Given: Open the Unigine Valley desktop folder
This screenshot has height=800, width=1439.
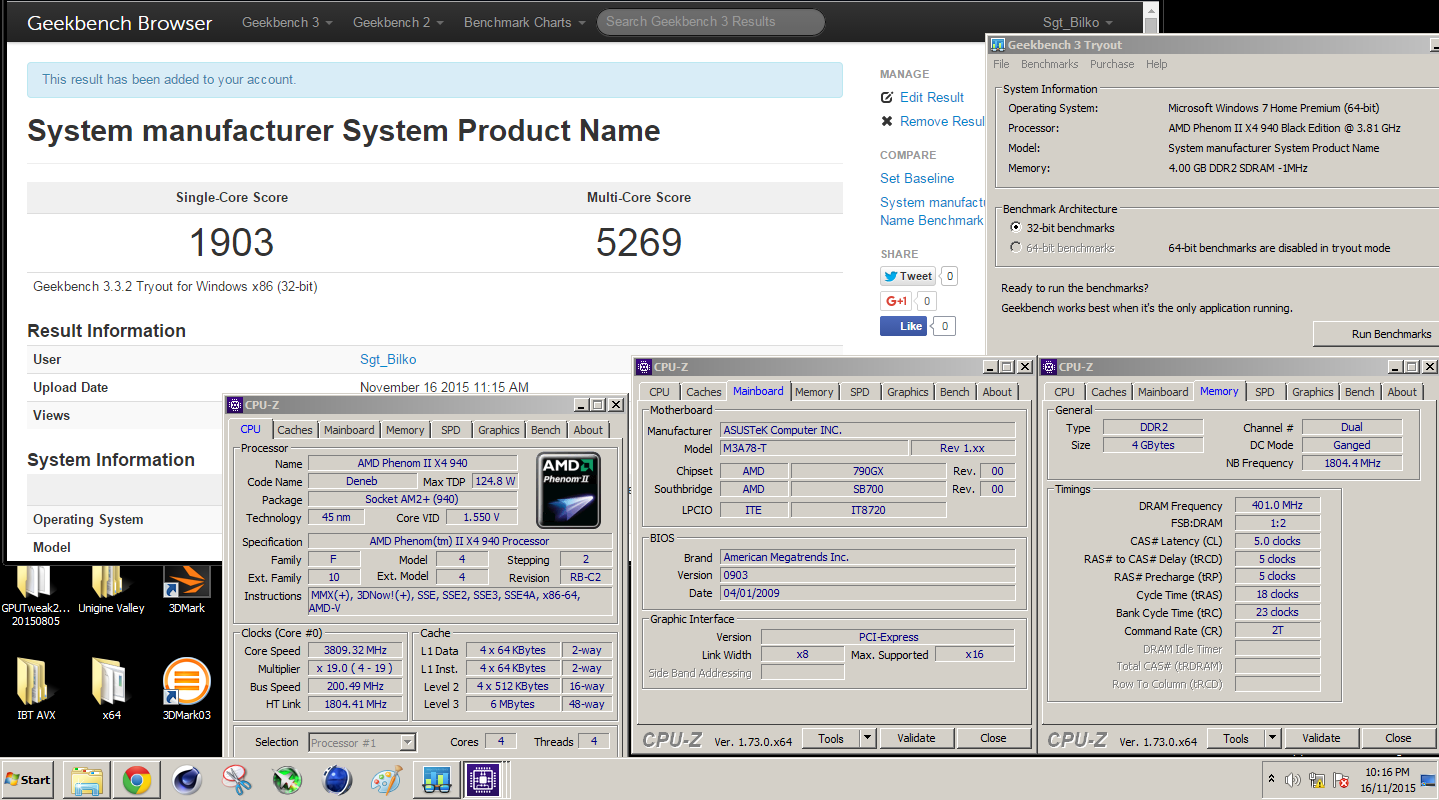Looking at the screenshot, I should click(110, 590).
